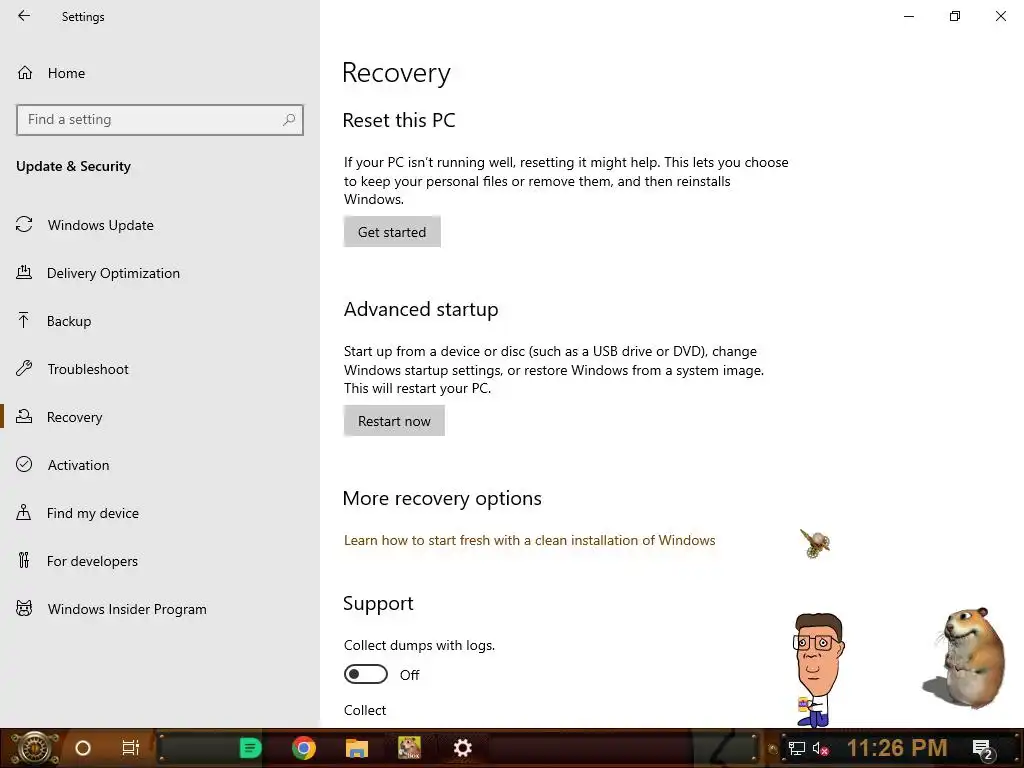Viewport: 1024px width, 768px height.
Task: Click the Windows Insider Program cat icon
Action: pyautogui.click(x=24, y=609)
